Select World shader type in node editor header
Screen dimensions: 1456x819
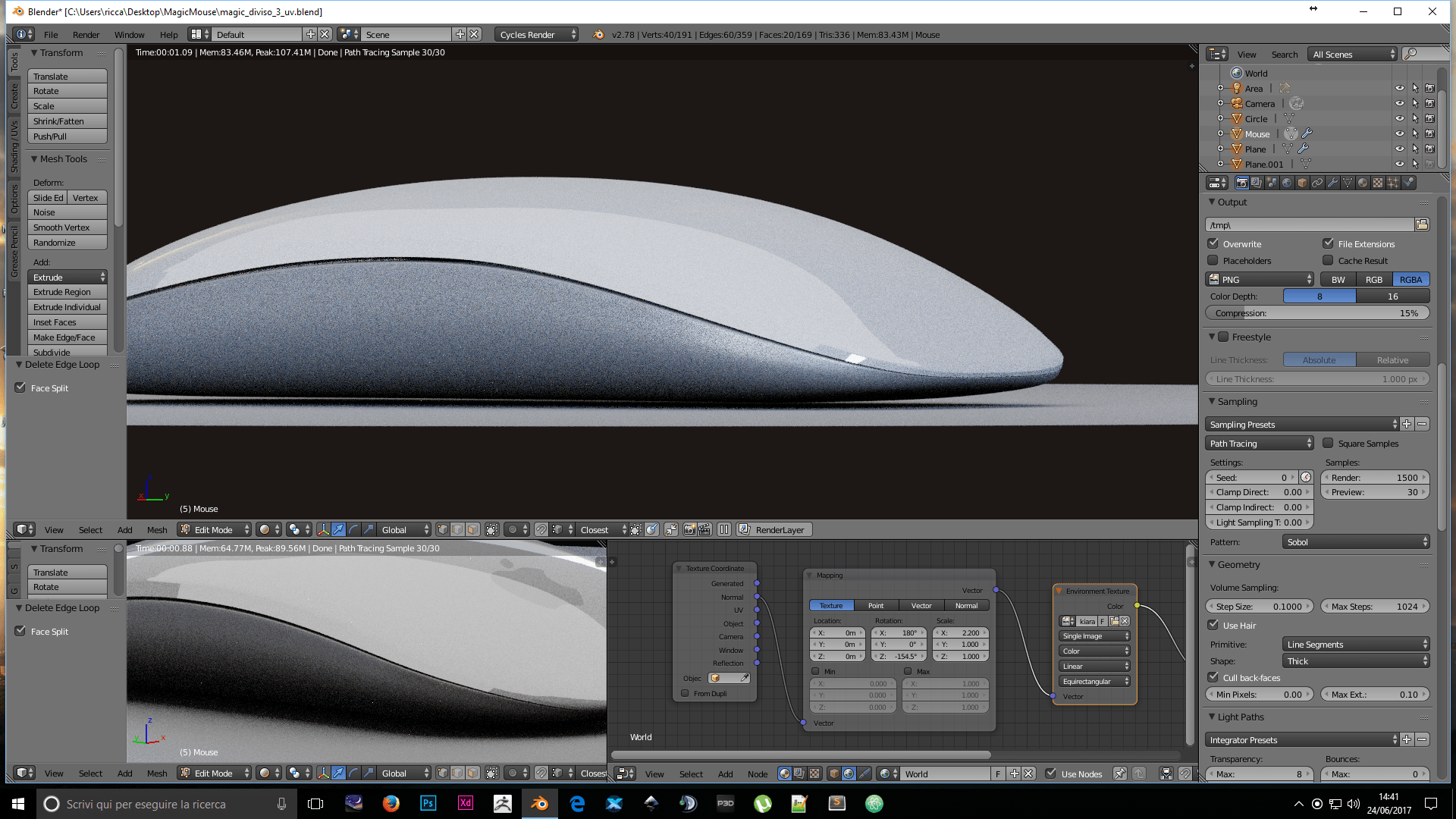click(849, 773)
